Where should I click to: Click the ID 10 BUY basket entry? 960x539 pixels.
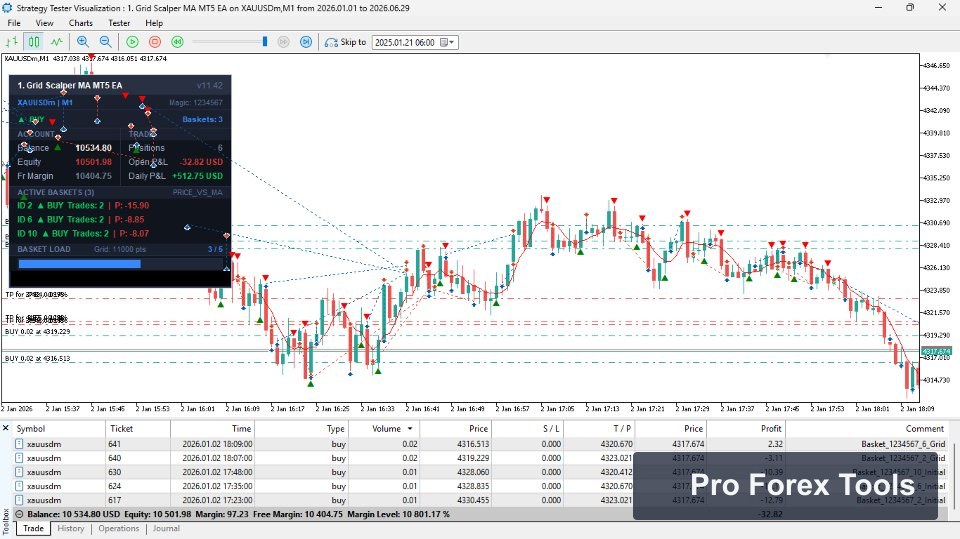[x=83, y=233]
